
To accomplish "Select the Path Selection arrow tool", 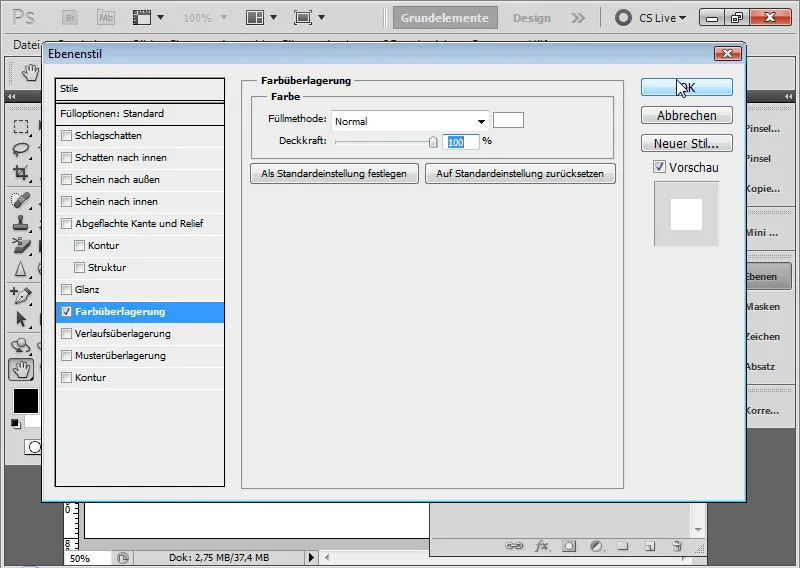I will [21, 319].
